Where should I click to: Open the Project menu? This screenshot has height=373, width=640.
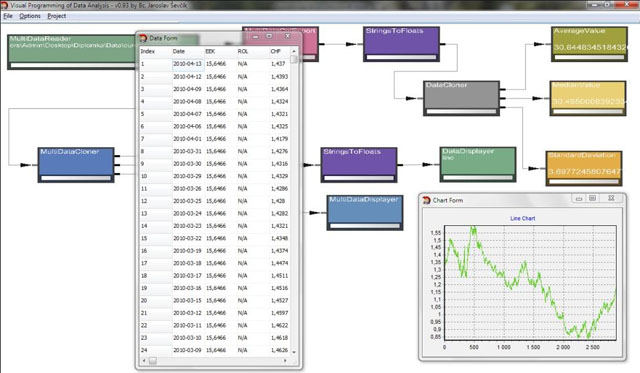(x=56, y=16)
